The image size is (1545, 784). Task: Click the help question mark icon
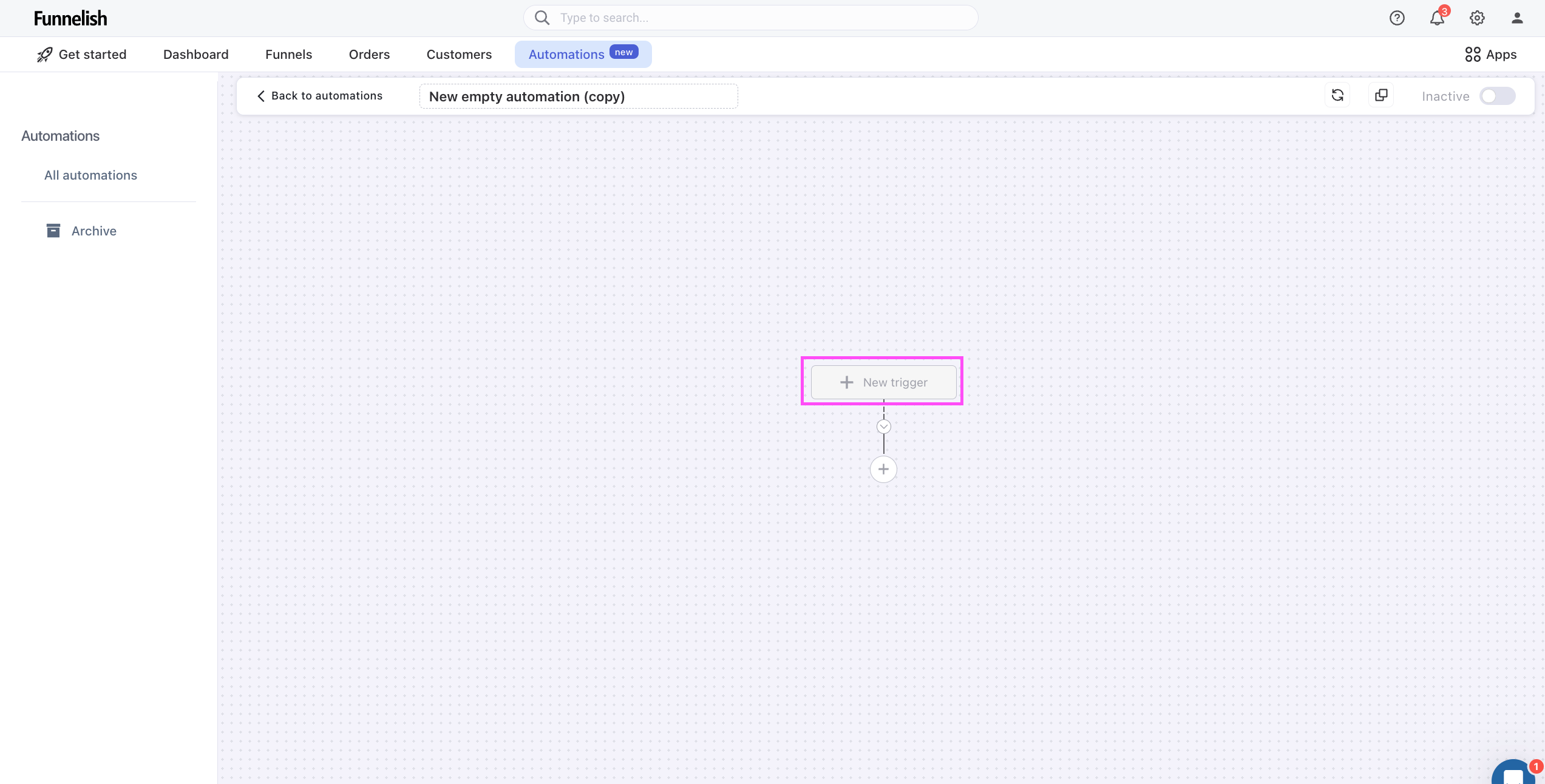pyautogui.click(x=1397, y=18)
